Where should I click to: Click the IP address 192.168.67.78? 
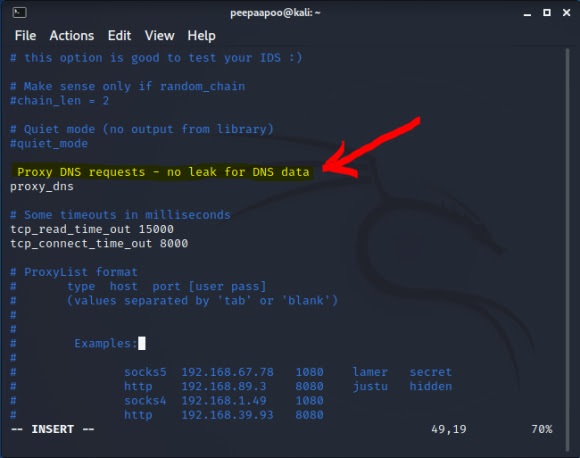coord(227,372)
